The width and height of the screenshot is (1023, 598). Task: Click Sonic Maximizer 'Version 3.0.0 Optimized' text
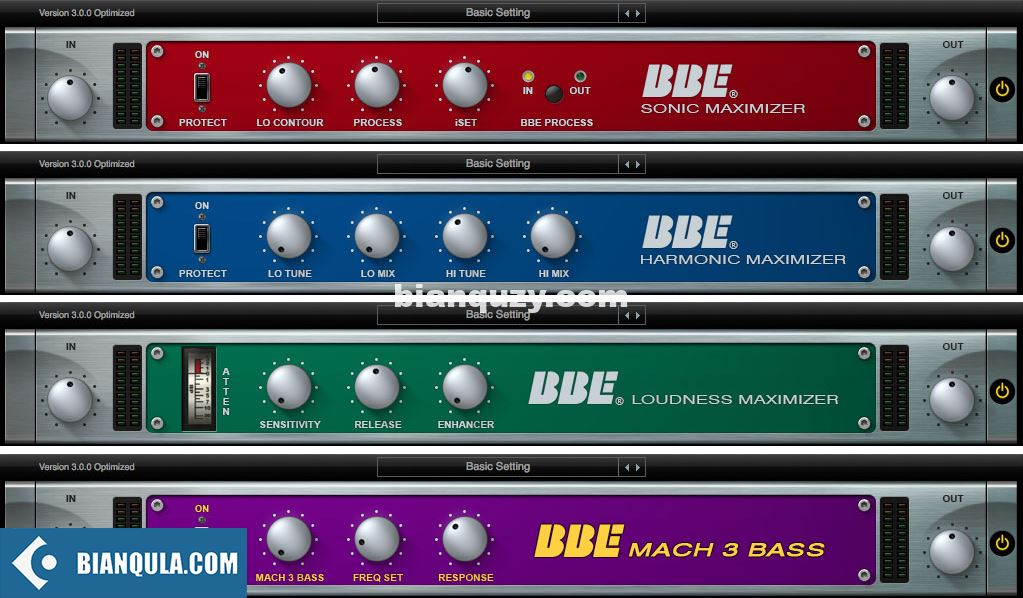click(87, 13)
